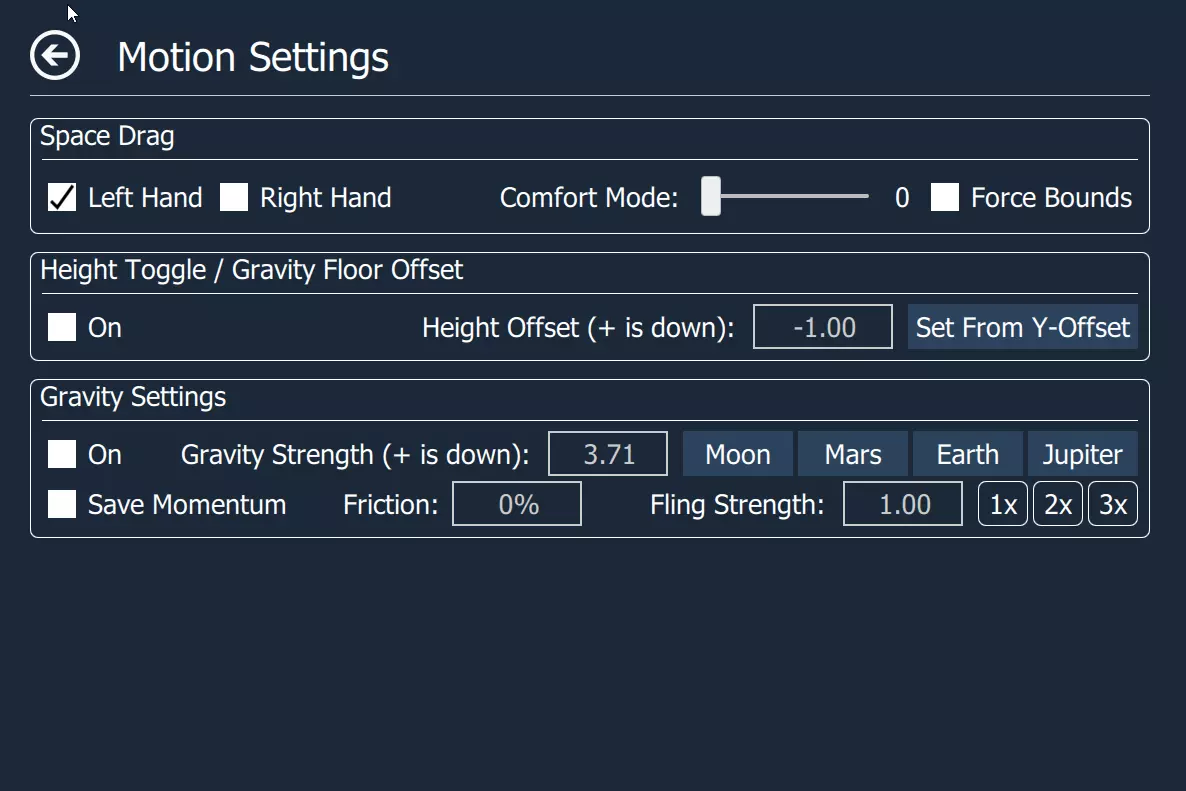Disable Left Hand space drag
This screenshot has width=1186, height=791.
pos(62,198)
